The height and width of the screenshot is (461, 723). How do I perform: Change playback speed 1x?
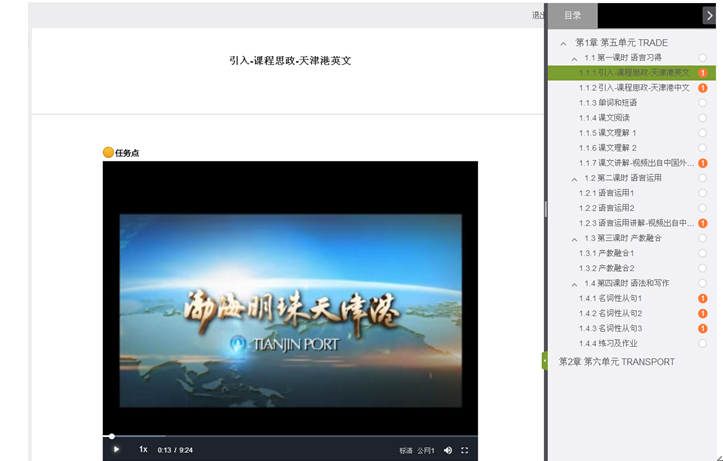(143, 449)
